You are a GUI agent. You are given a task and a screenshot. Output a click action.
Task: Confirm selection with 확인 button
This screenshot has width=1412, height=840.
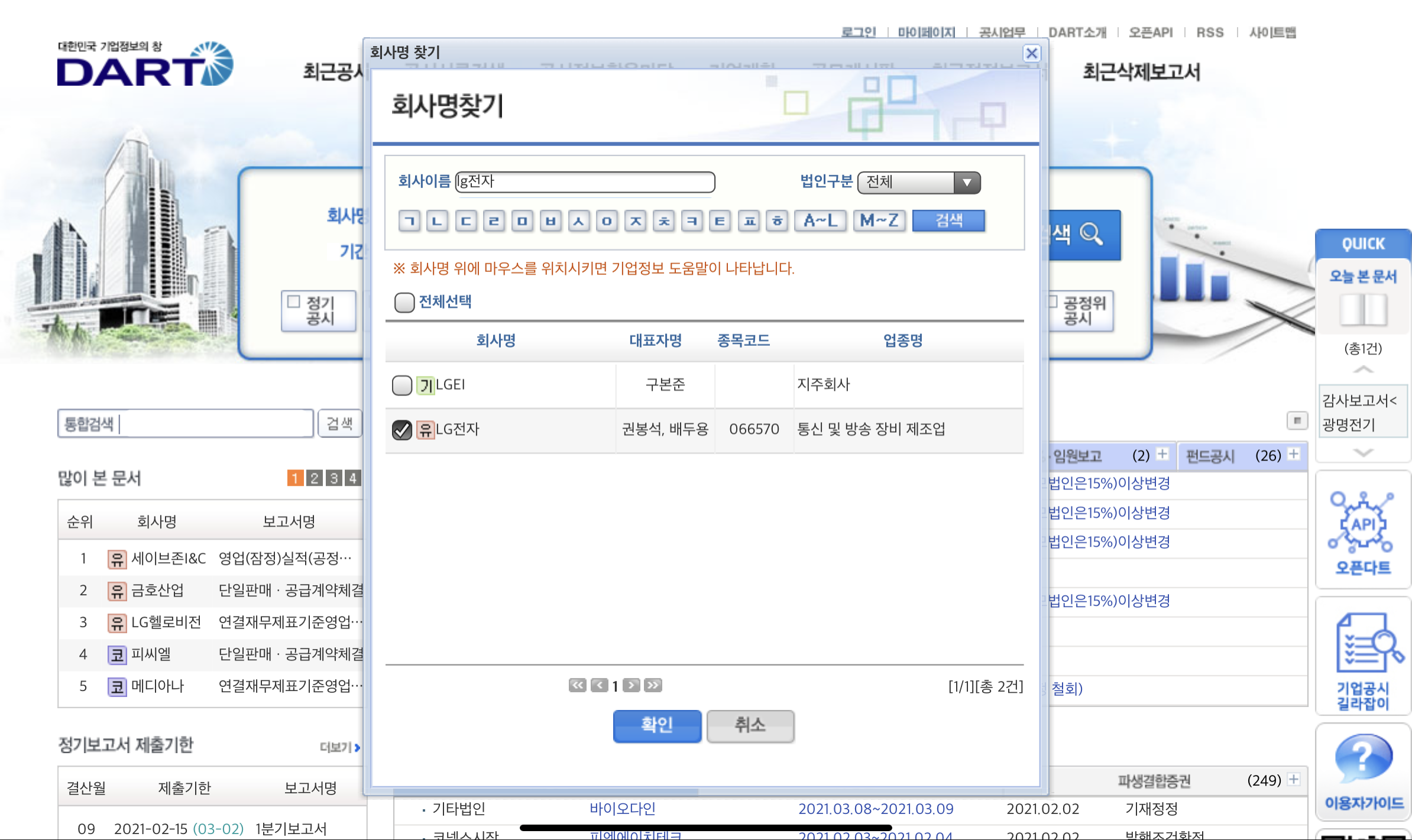[657, 726]
